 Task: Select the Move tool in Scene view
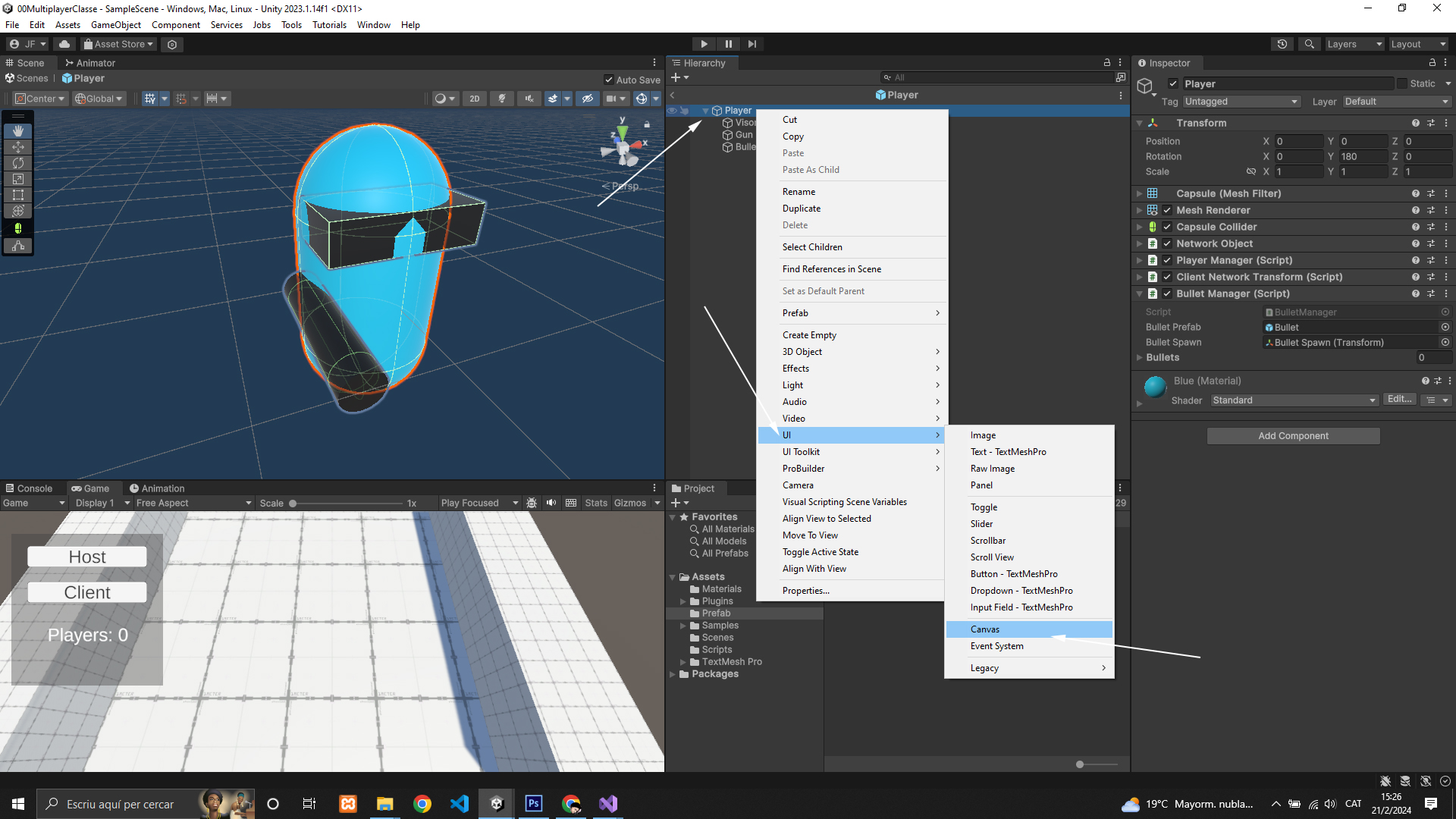click(18, 147)
